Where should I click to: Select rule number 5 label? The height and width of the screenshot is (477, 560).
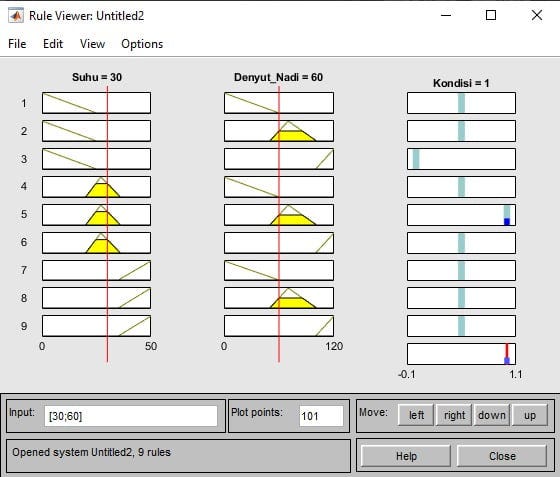click(24, 214)
